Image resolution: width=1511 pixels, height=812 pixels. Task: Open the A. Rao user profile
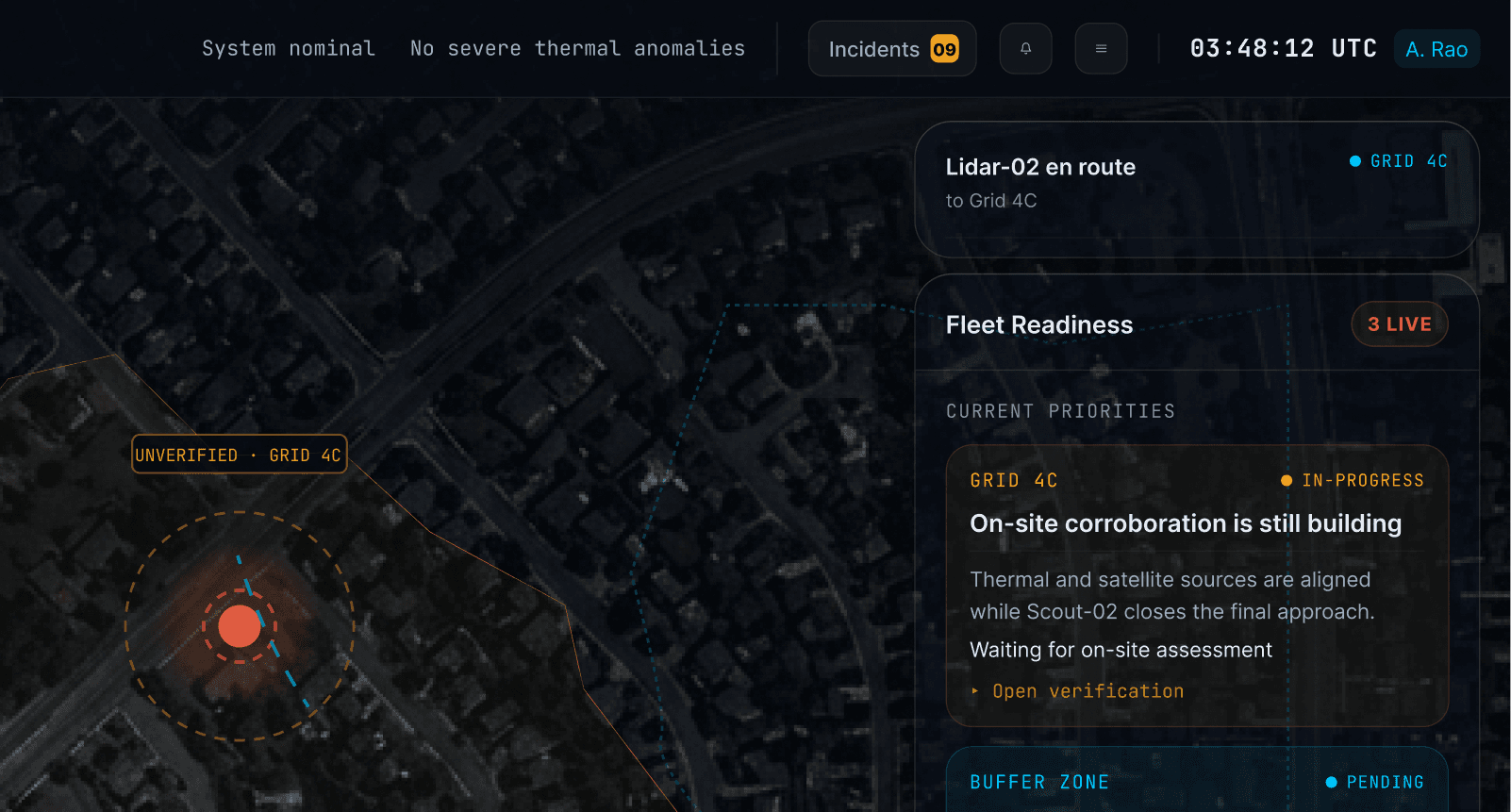pos(1436,49)
